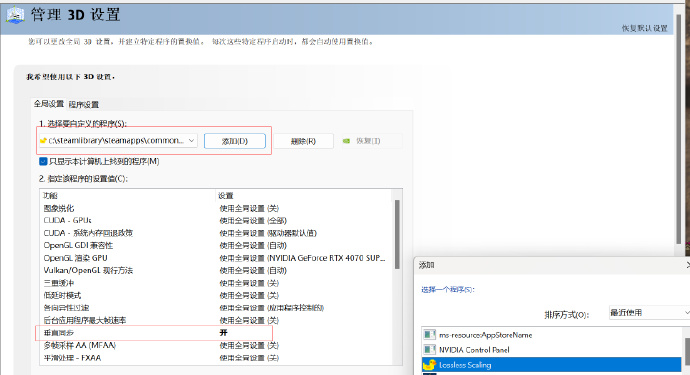The width and height of the screenshot is (690, 375).
Task: Click settings list vertical scrollbar
Action: click(397, 234)
